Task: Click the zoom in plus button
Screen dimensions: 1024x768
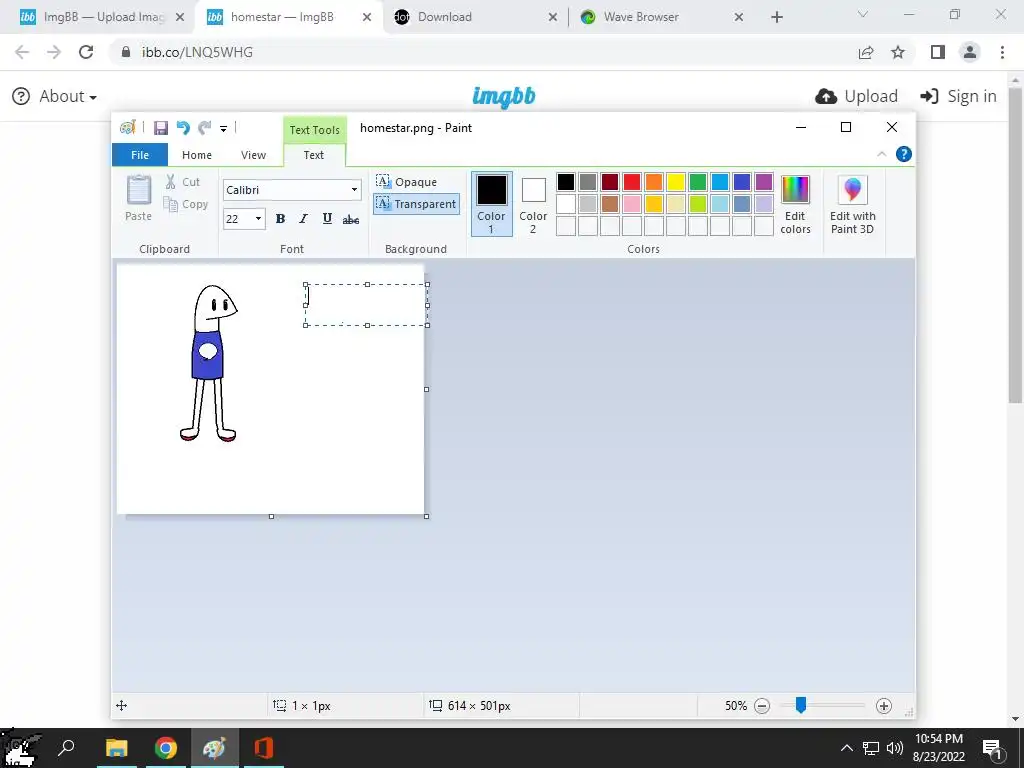Action: pos(884,706)
